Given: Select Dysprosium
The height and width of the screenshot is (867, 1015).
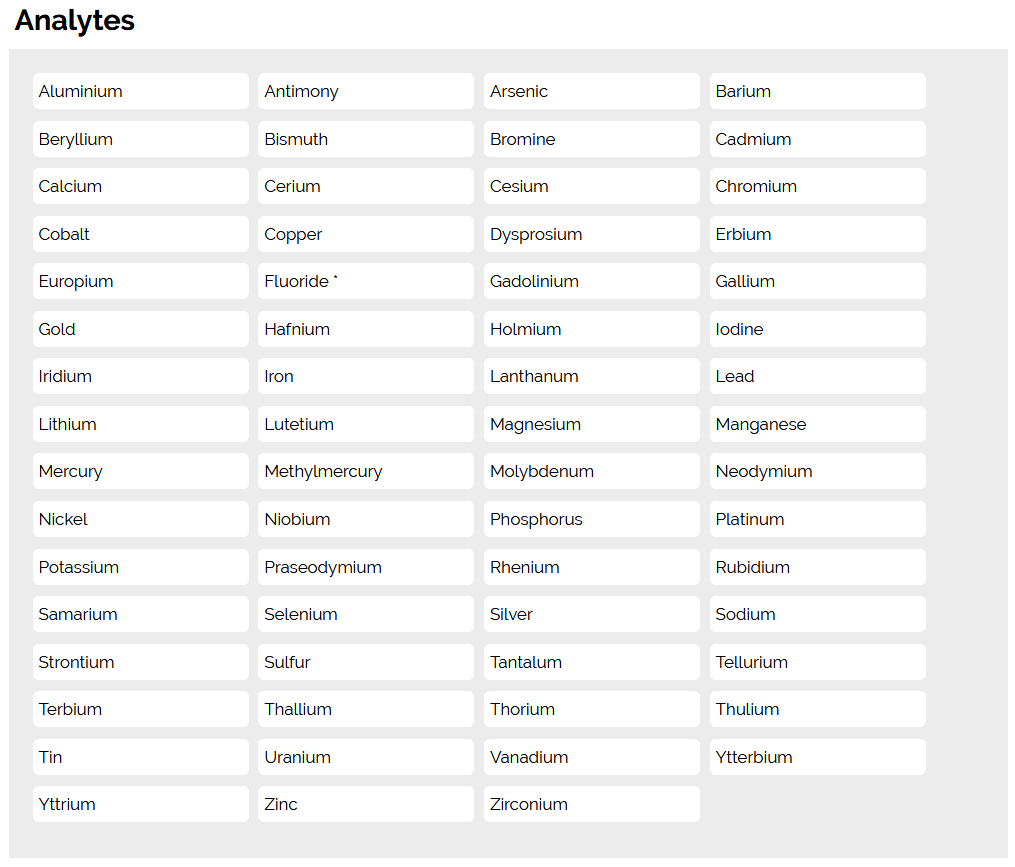Looking at the screenshot, I should [592, 234].
